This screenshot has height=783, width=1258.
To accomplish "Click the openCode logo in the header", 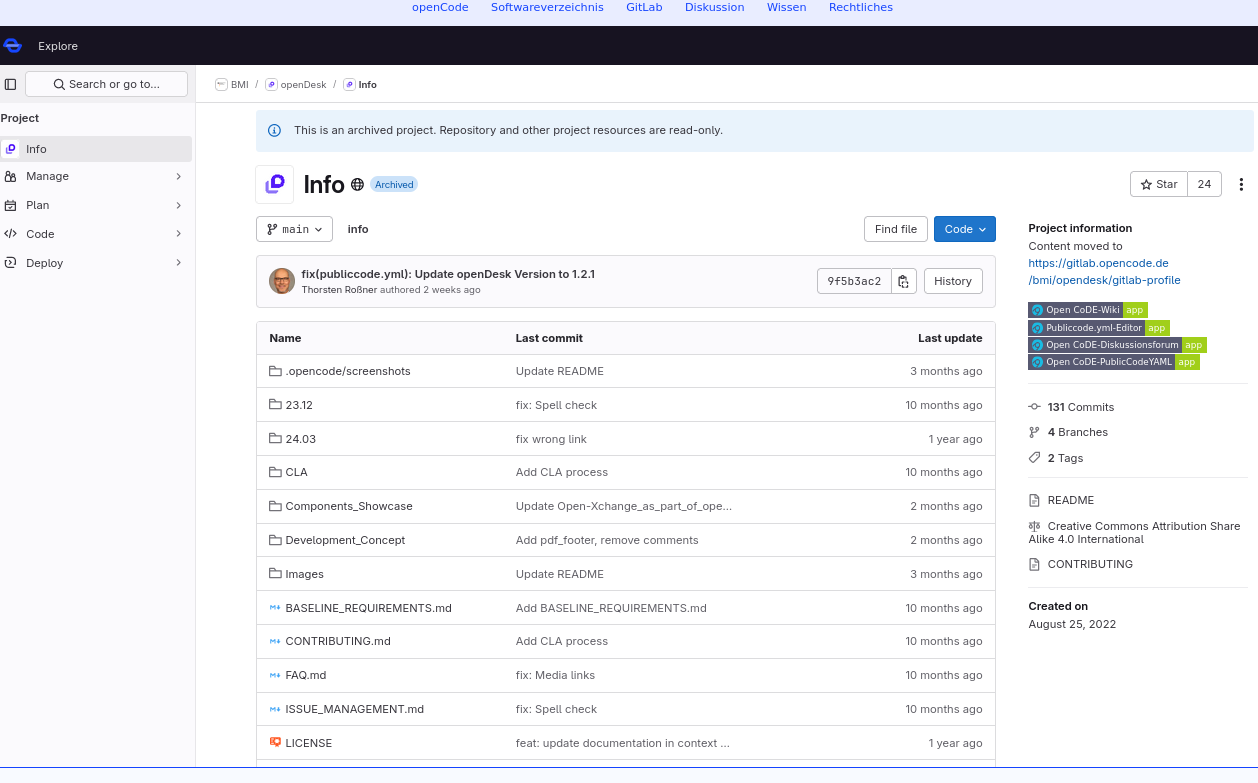I will tap(12, 46).
